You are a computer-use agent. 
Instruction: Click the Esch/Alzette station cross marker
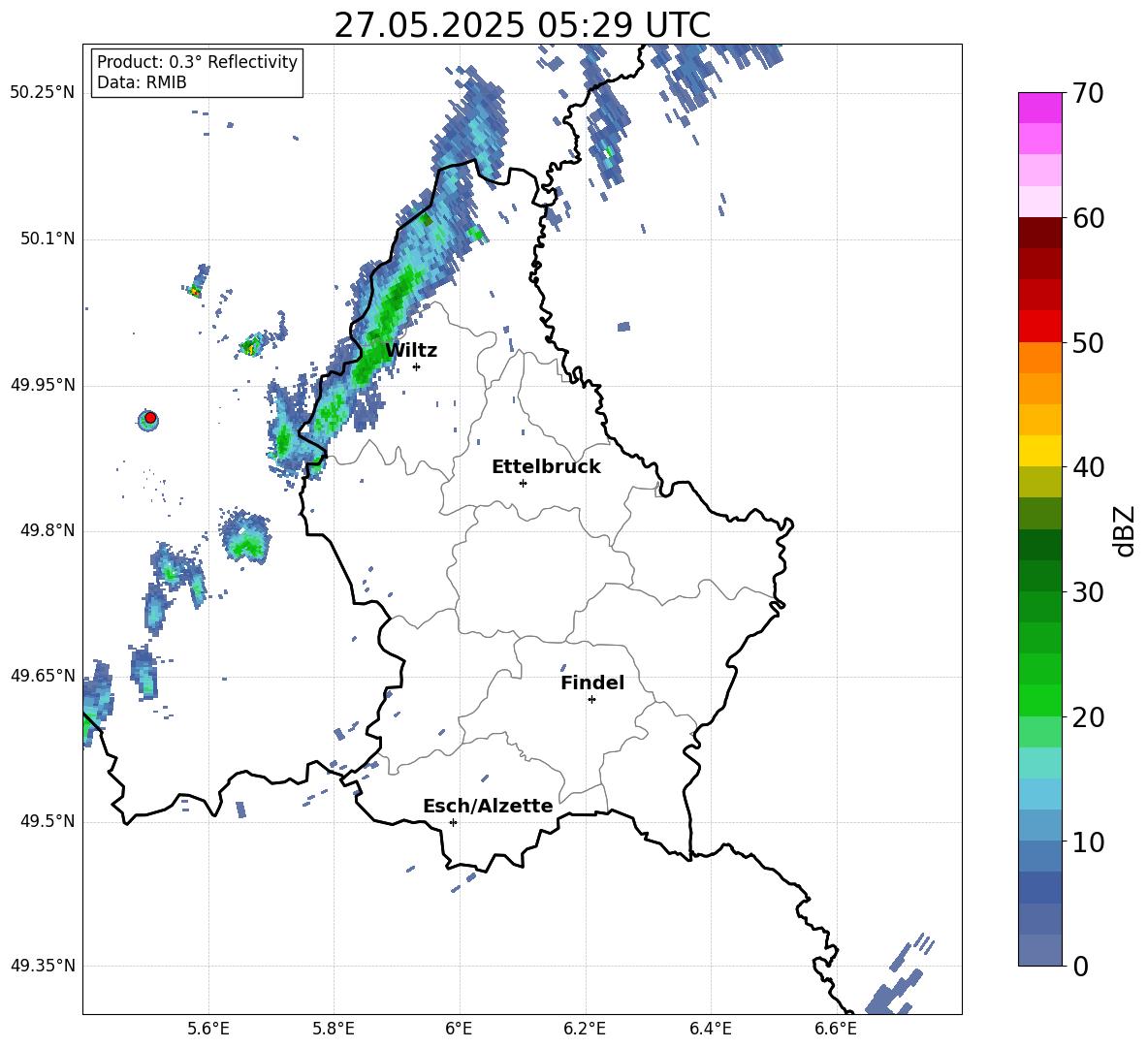[x=453, y=822]
